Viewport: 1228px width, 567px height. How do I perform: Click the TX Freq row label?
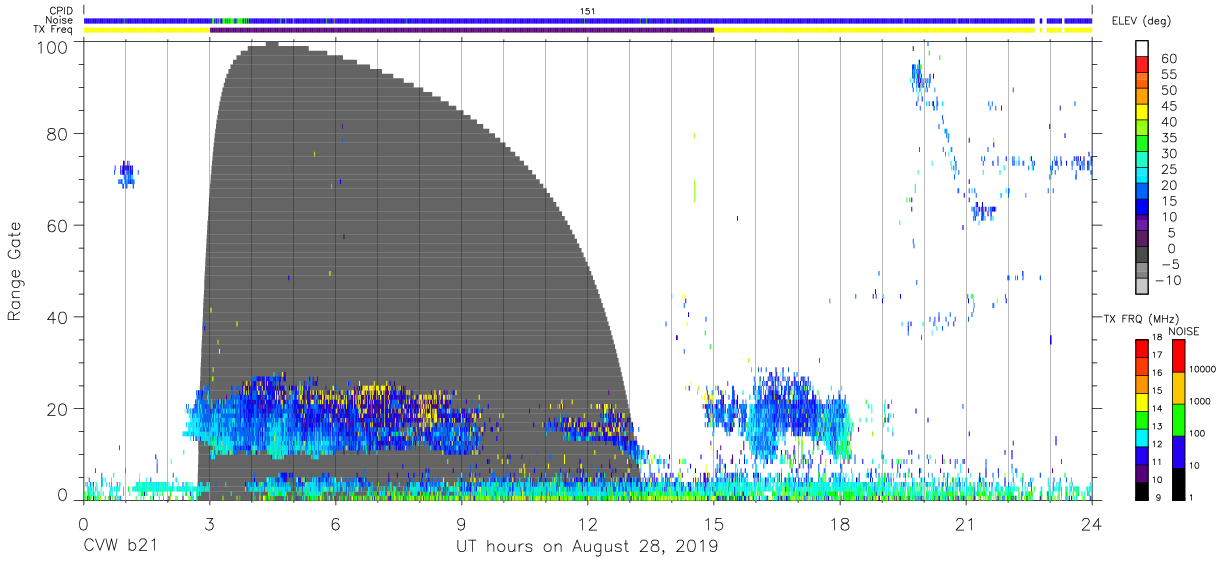pyautogui.click(x=54, y=30)
